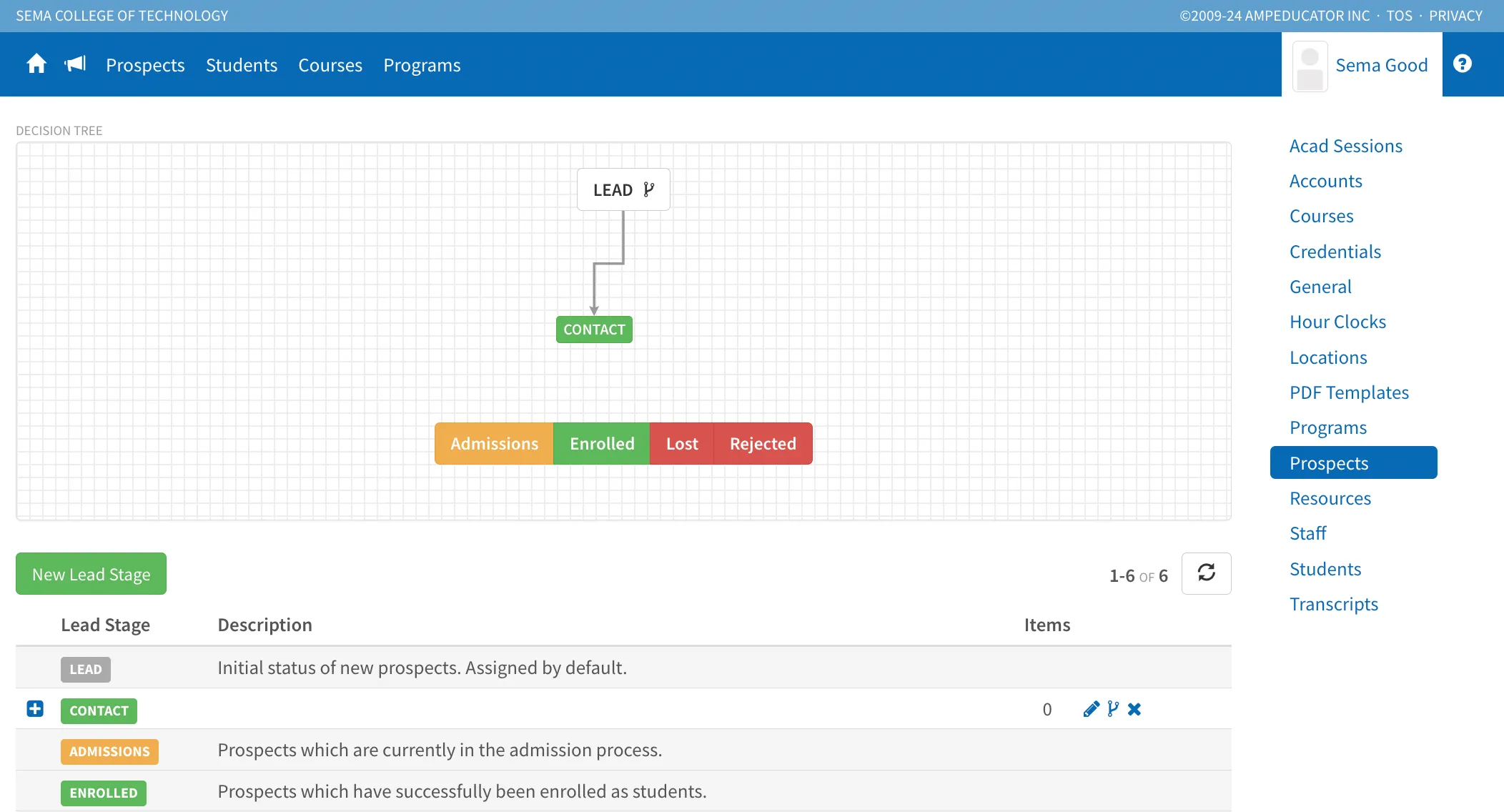Screen dimensions: 1504x812
Task: Open the Students top menu
Action: [x=242, y=65]
